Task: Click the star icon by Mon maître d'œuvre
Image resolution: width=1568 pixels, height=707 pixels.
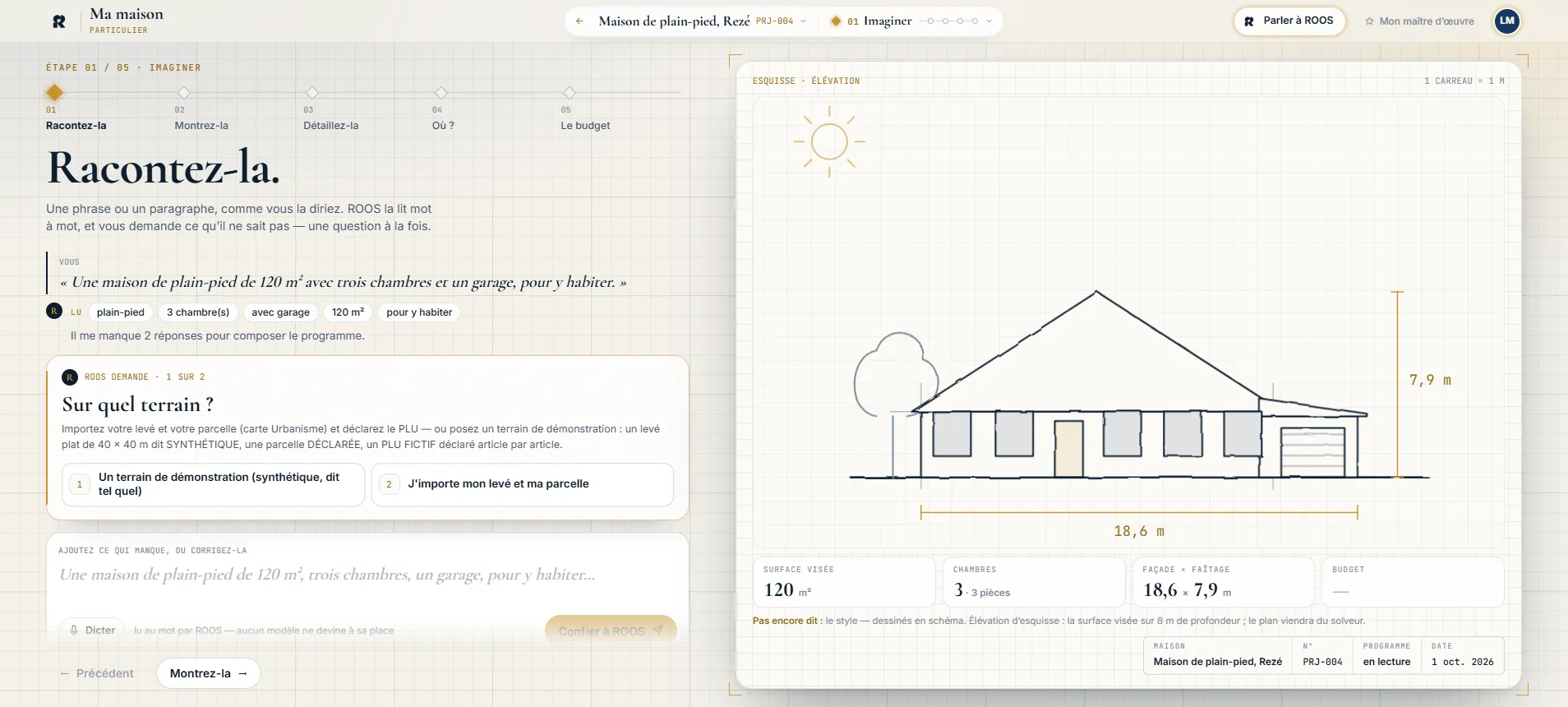Action: pyautogui.click(x=1369, y=21)
